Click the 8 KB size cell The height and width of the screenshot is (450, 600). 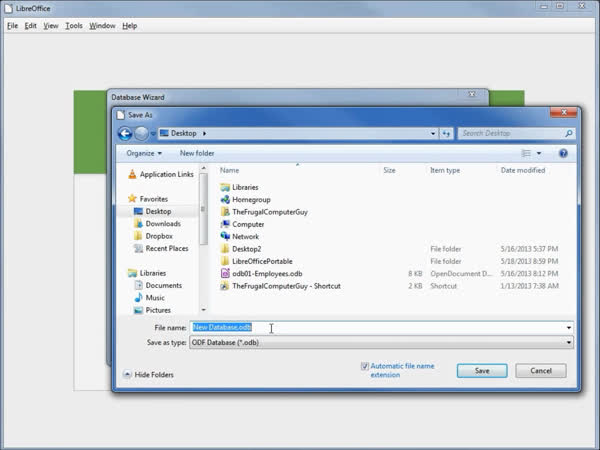415,274
